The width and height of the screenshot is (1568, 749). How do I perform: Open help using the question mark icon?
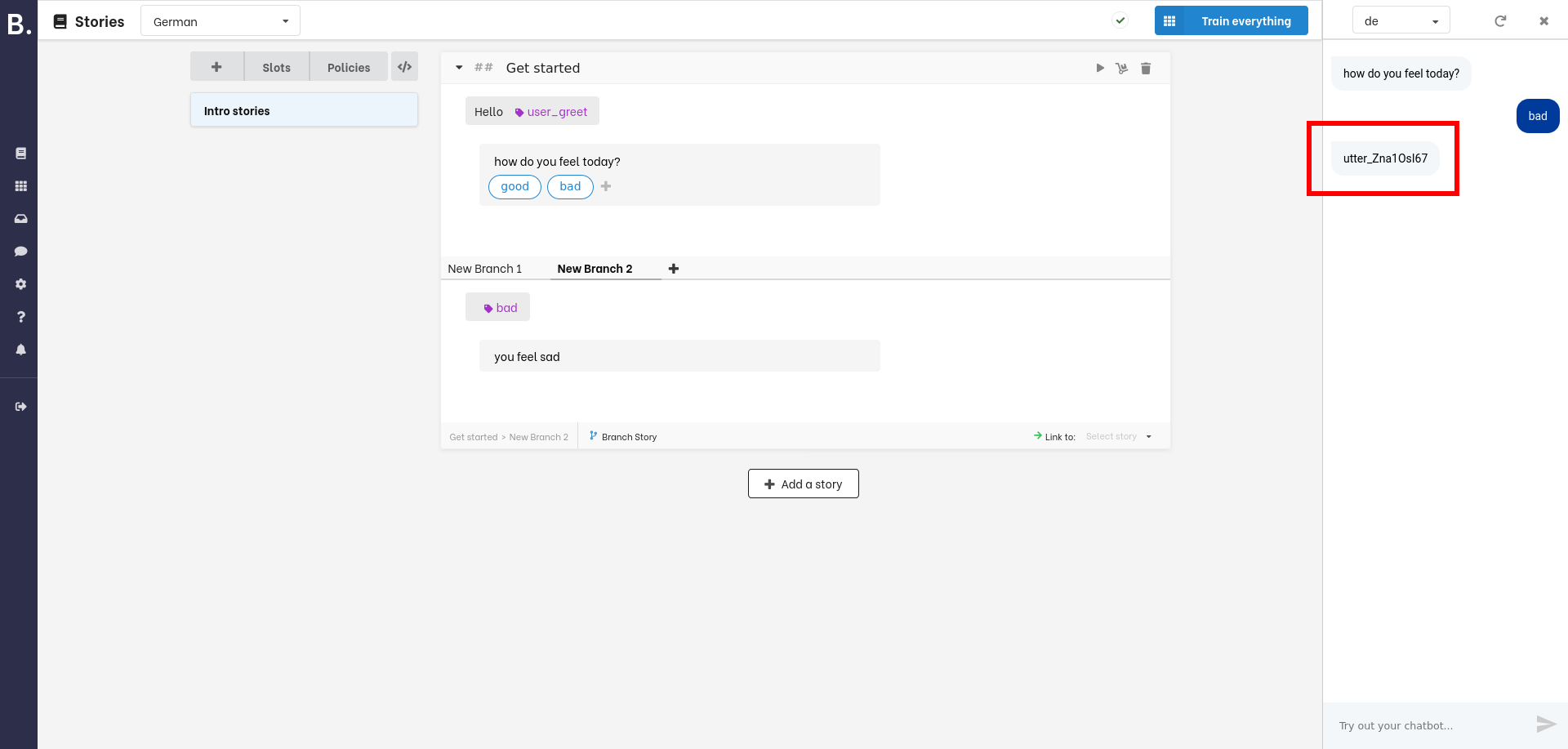point(20,316)
